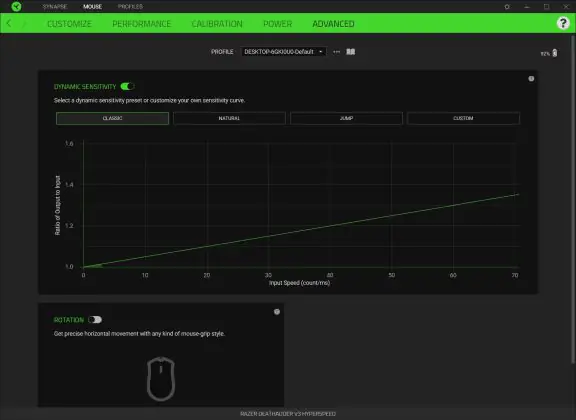Open Dynamic Sensitivity info tooltip icon
Screen dimensions: 576x420
click(x=531, y=79)
